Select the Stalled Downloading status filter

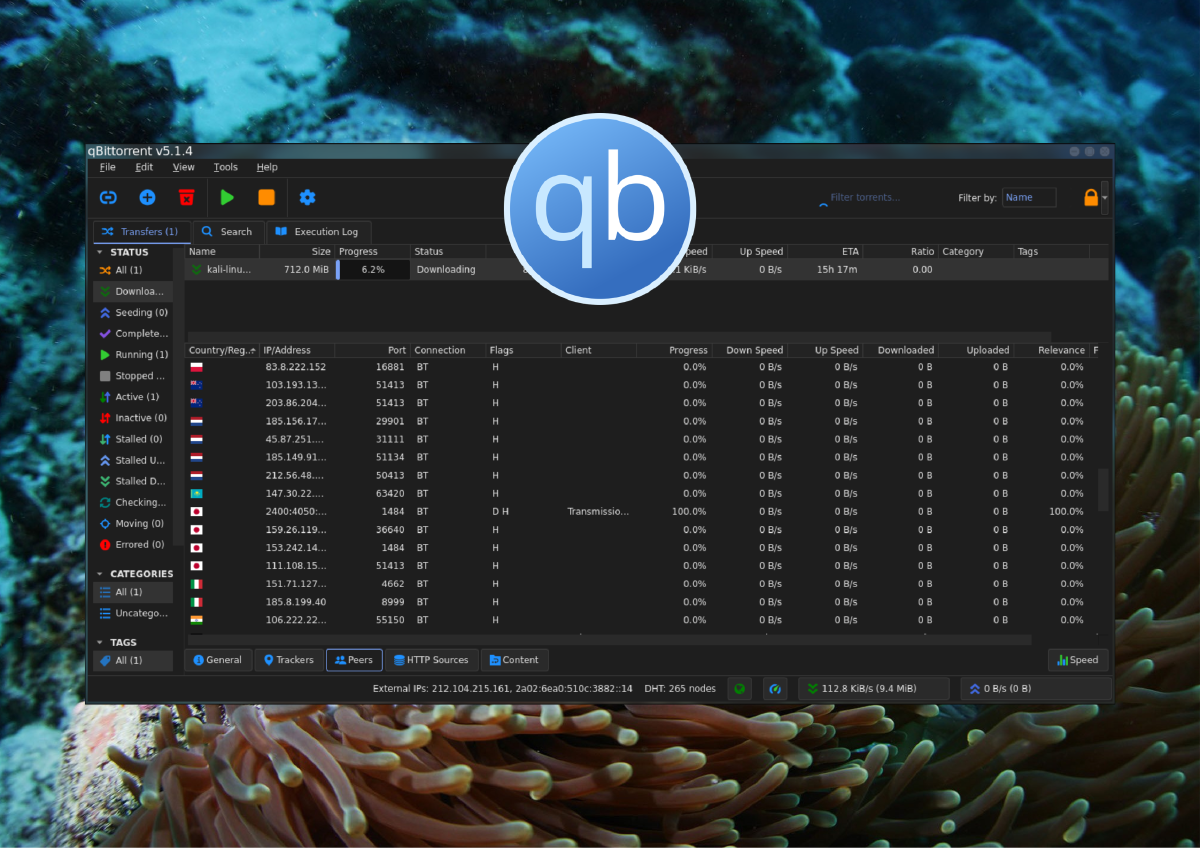pos(133,481)
